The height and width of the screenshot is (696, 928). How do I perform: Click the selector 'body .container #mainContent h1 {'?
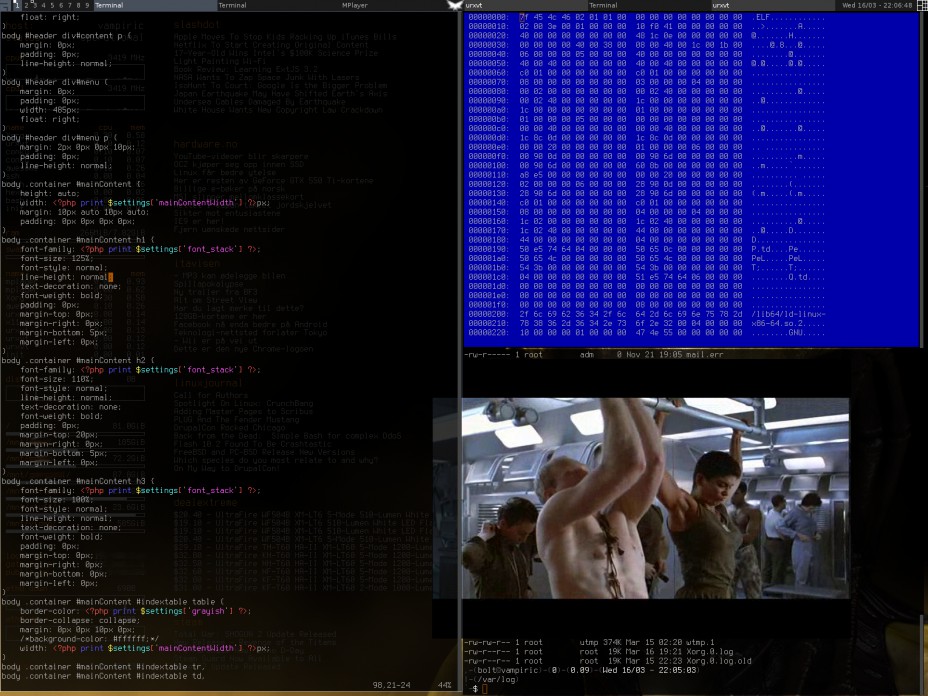pyautogui.click(x=78, y=240)
